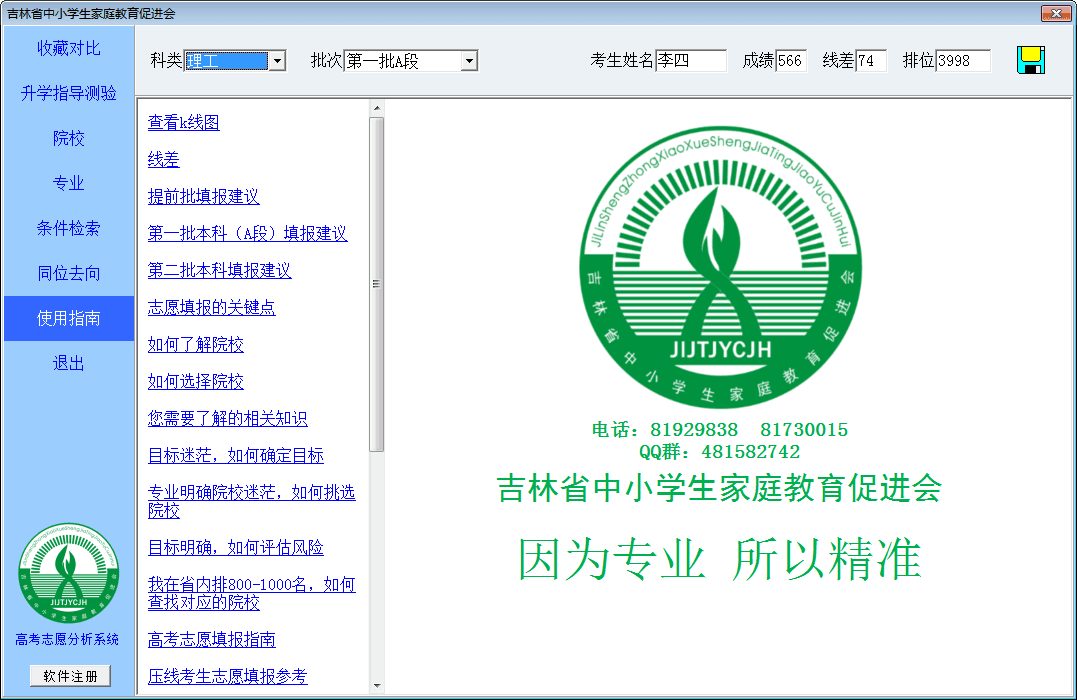Open the 查看k线图 link

183,123
